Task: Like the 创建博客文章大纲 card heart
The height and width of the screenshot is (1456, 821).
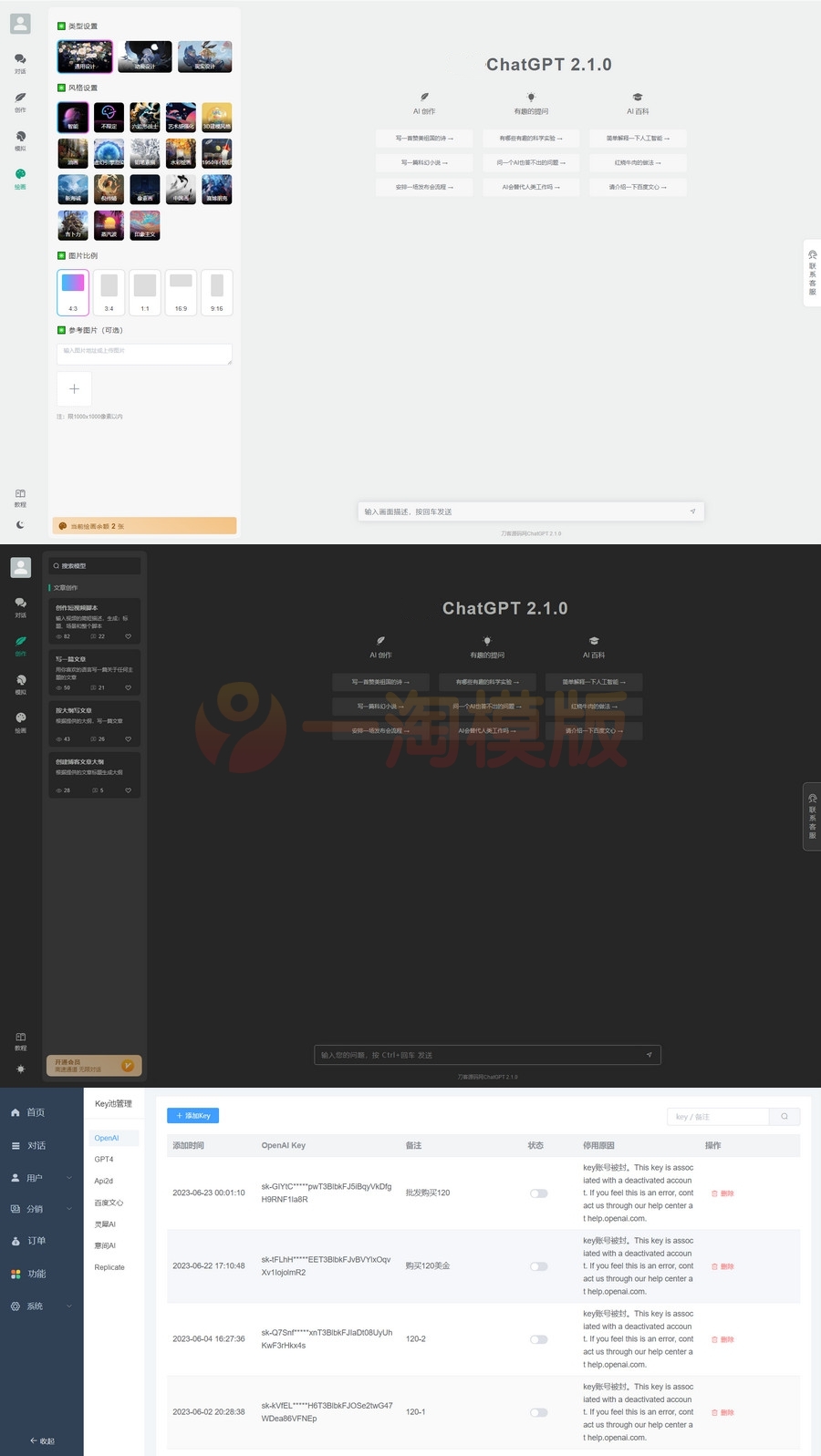Action: click(x=128, y=790)
